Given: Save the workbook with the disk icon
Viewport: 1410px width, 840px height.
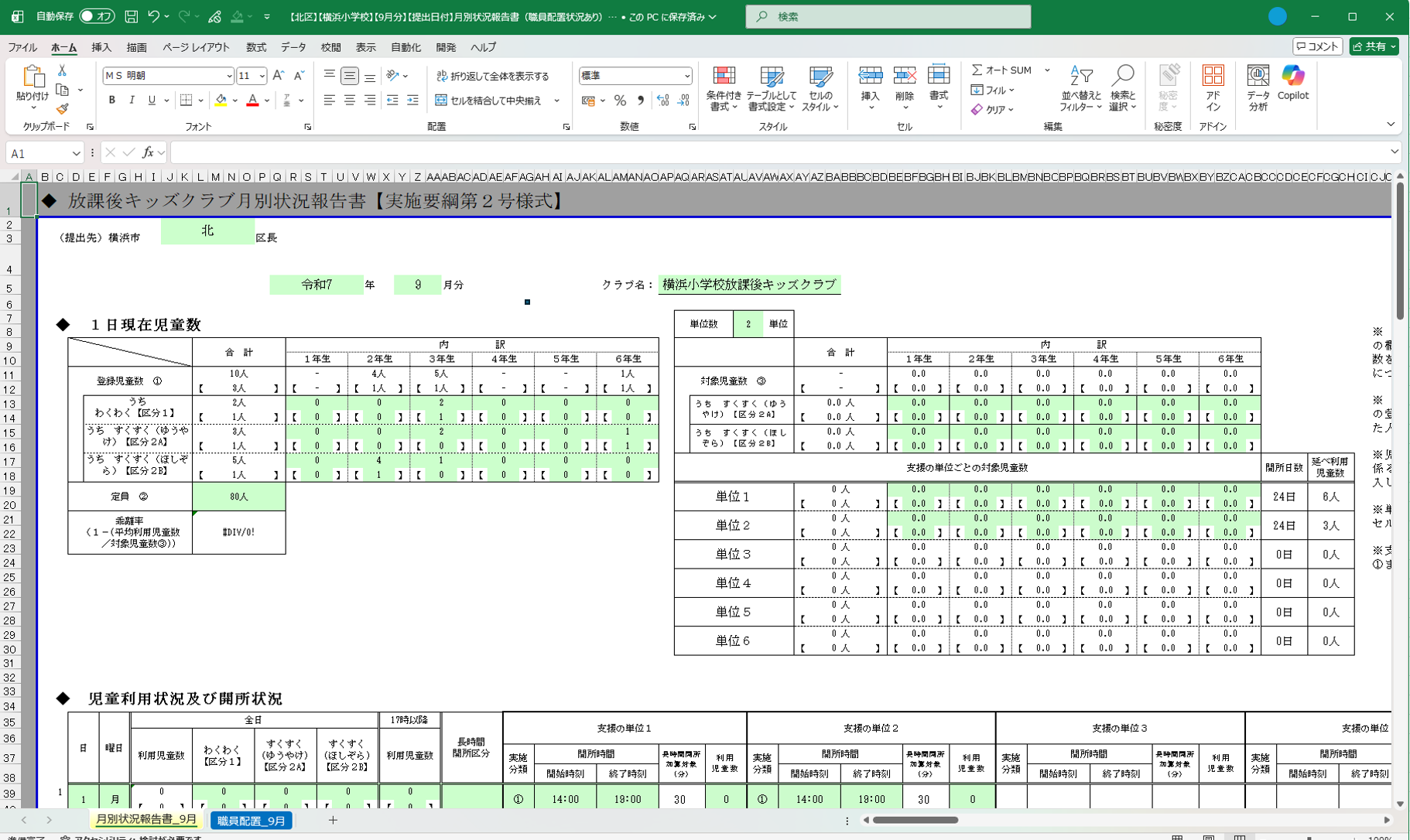Looking at the screenshot, I should 132,16.
